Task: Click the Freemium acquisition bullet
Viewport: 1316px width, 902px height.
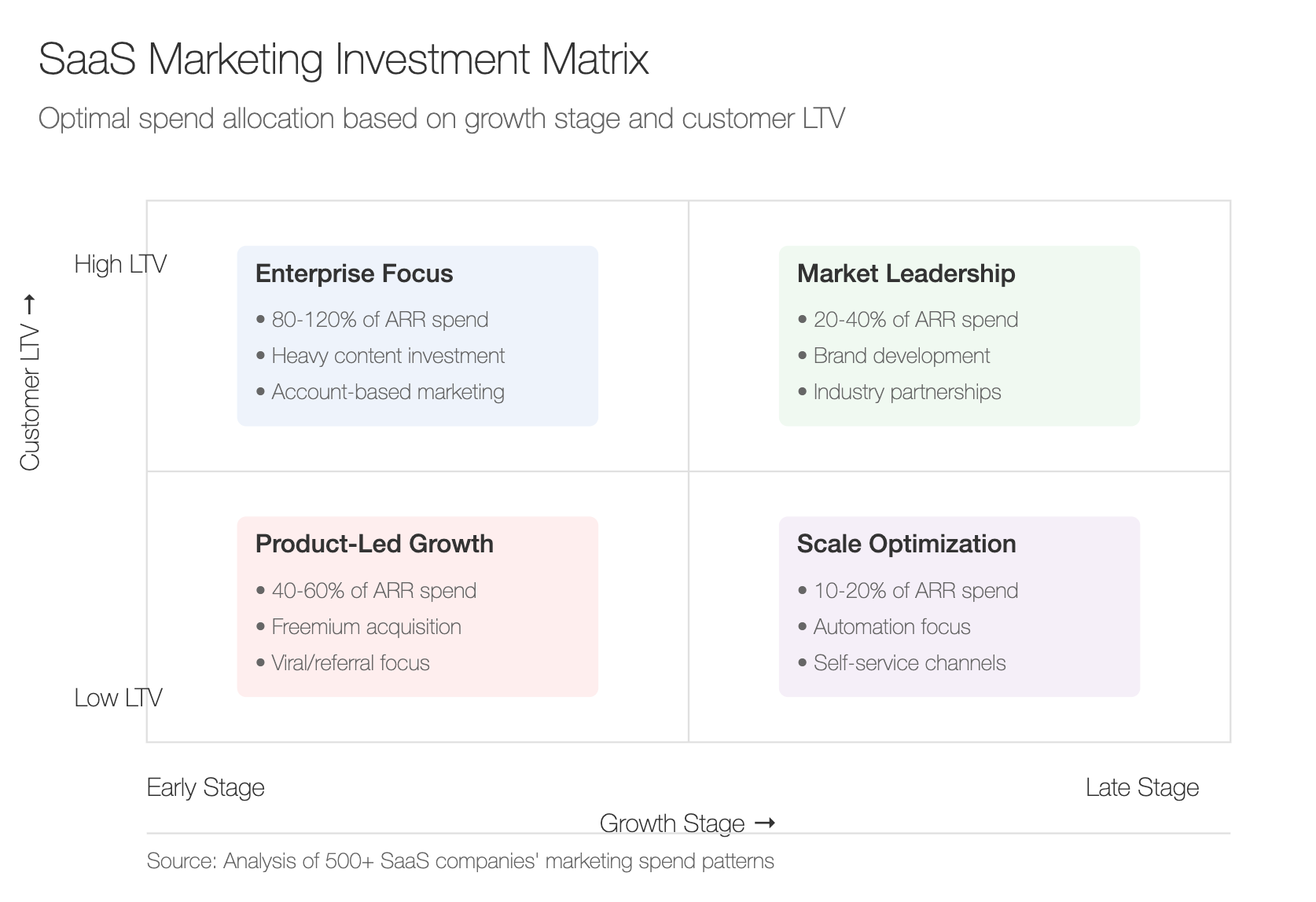Action: click(358, 627)
